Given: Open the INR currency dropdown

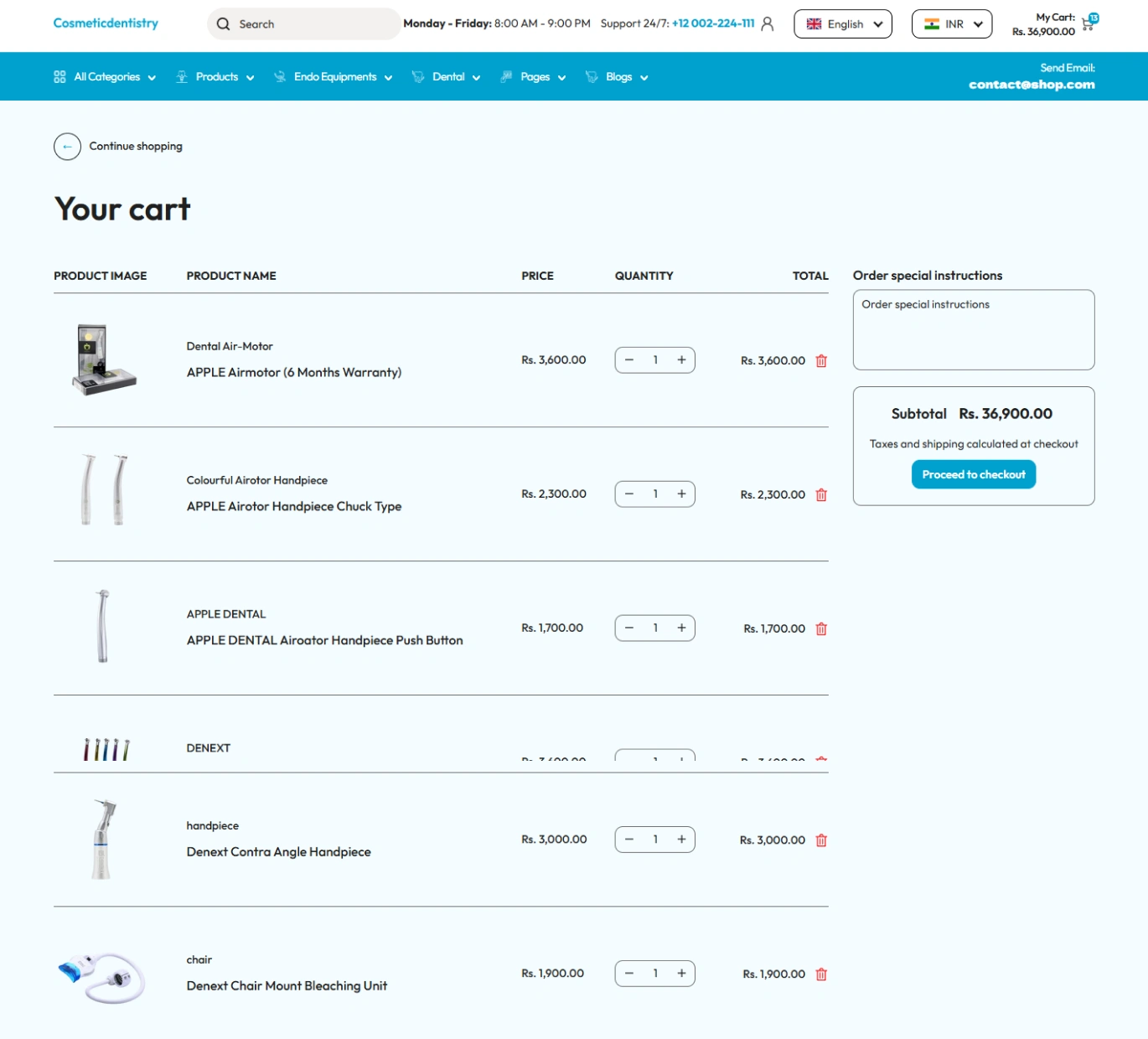Looking at the screenshot, I should pos(952,24).
